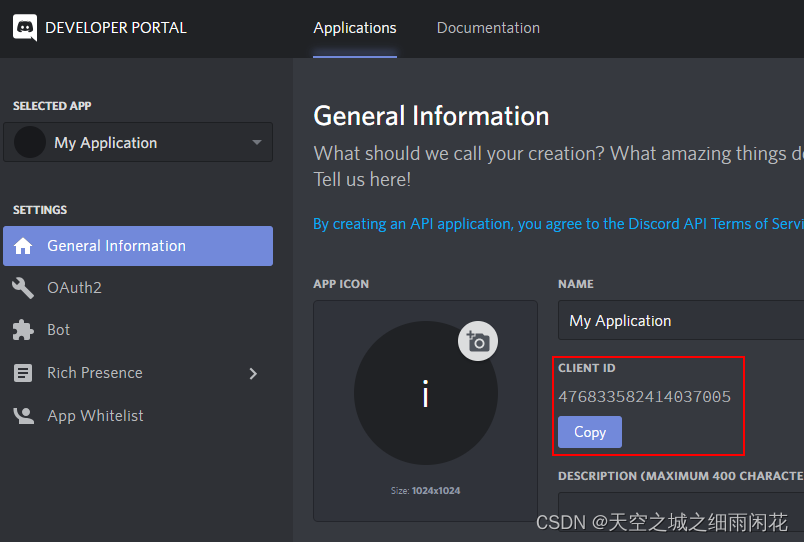Image resolution: width=804 pixels, height=542 pixels.
Task: Click the App Whitelist person-phone icon
Action: [23, 416]
